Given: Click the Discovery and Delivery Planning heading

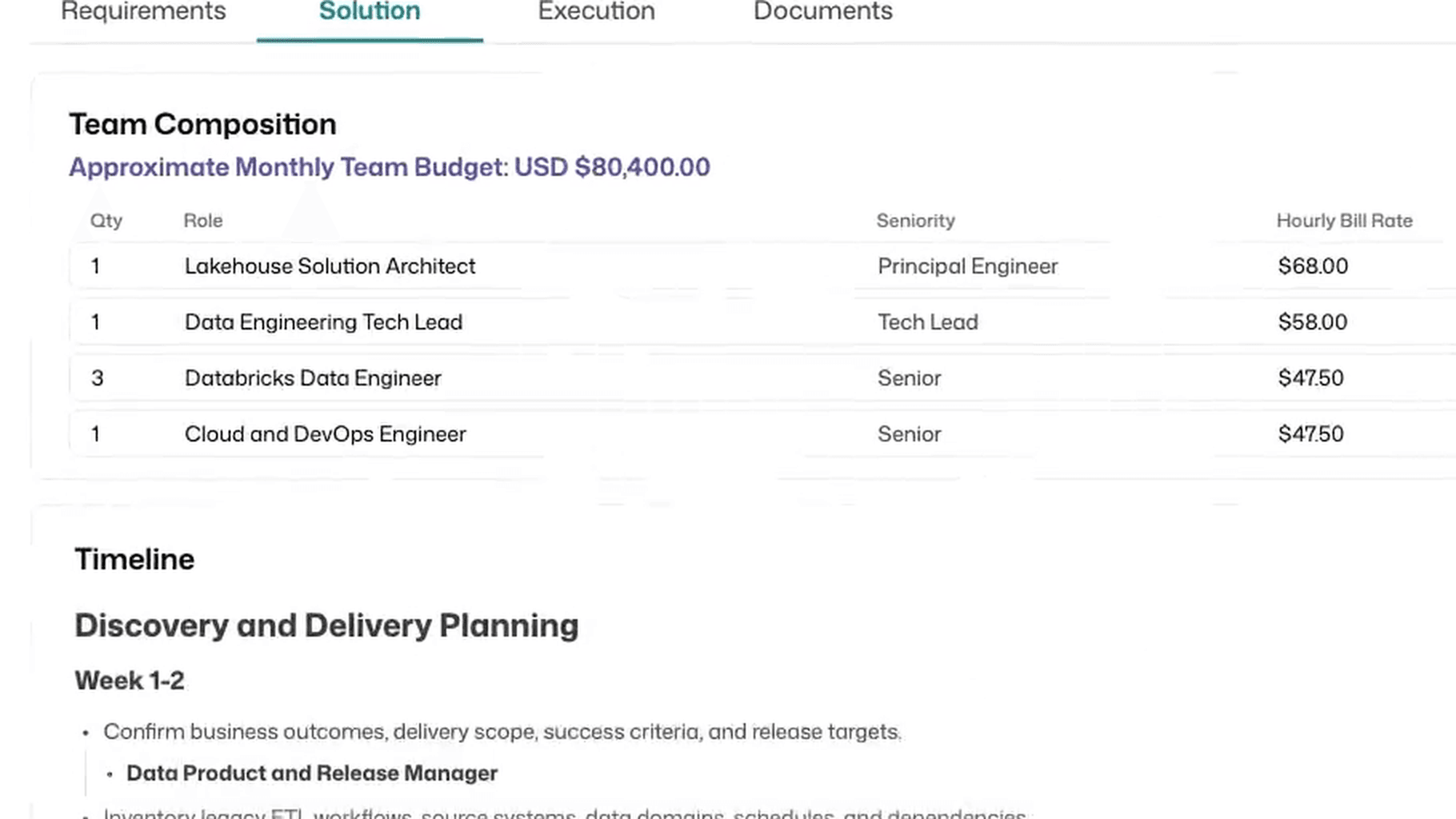Looking at the screenshot, I should click(326, 626).
